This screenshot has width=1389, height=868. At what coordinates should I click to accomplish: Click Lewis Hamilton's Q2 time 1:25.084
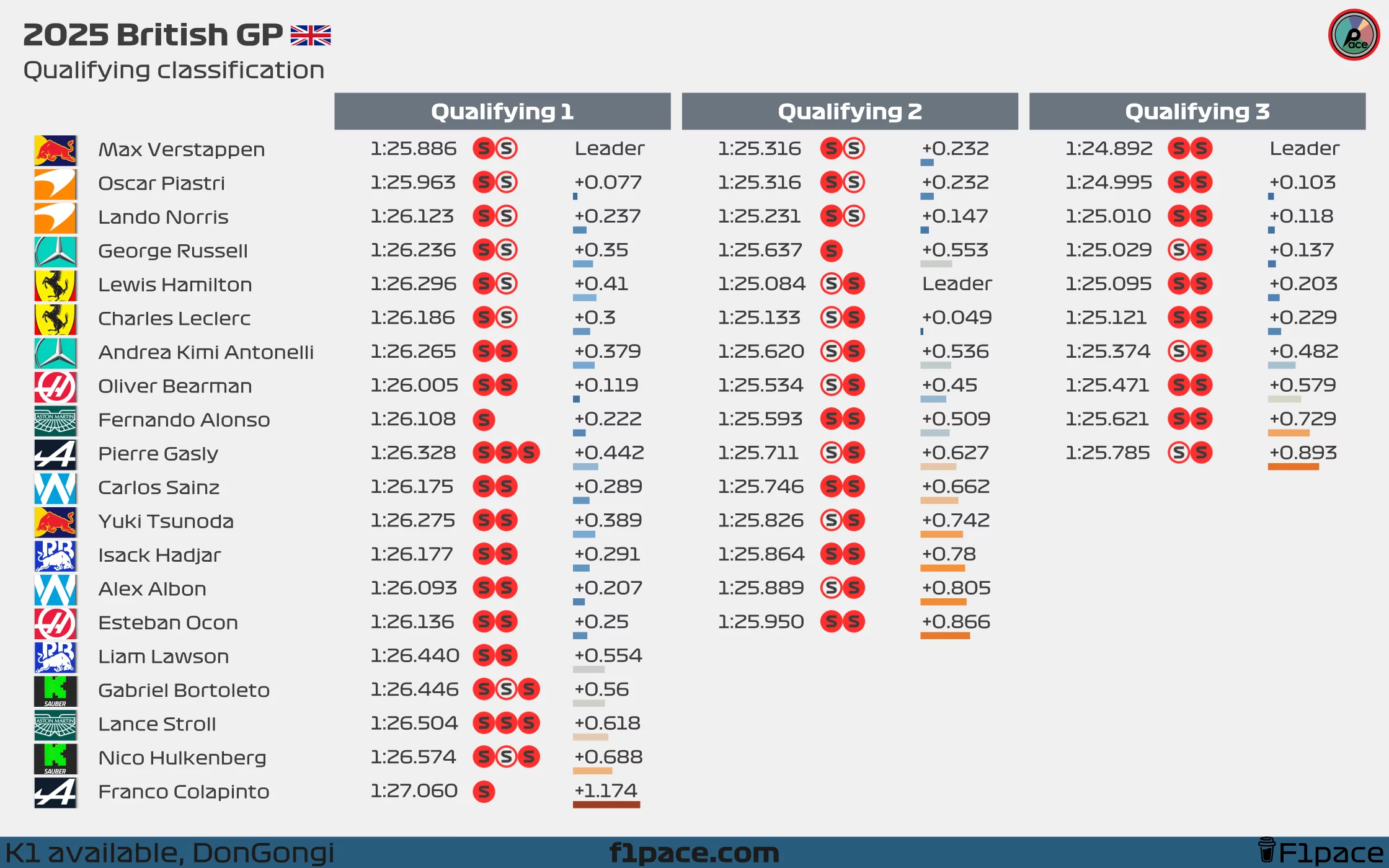(x=761, y=284)
